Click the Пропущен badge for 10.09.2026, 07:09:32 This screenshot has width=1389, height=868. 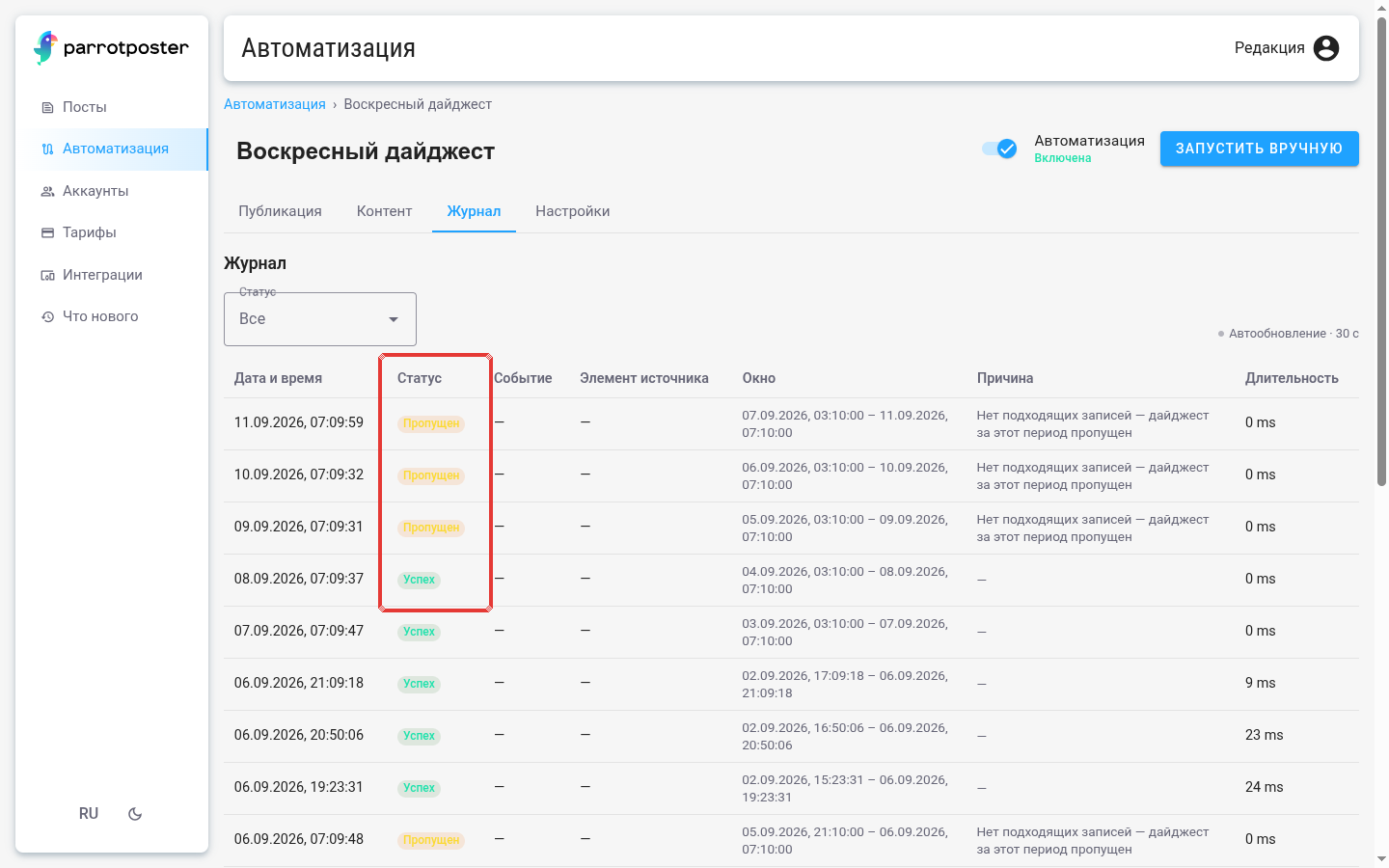(431, 475)
